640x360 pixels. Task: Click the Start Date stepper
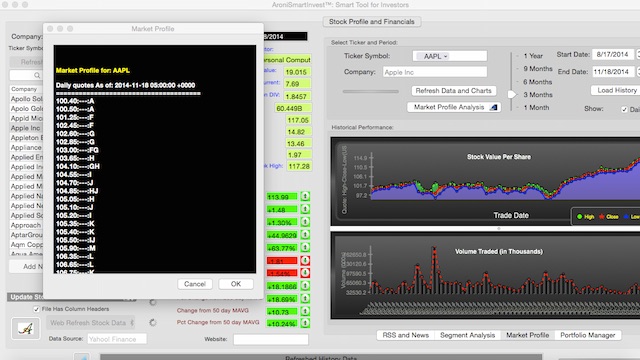pos(638,54)
